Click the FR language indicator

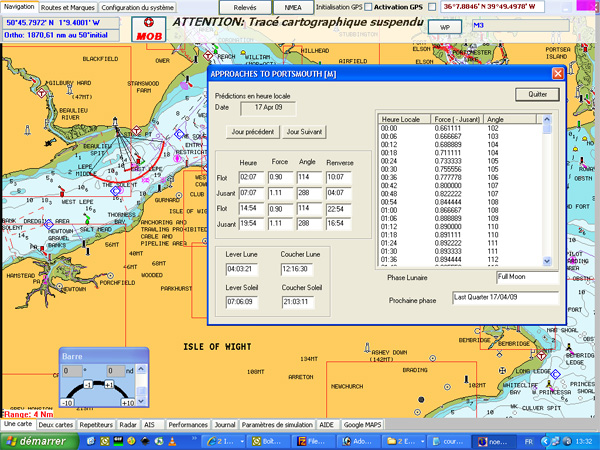pos(529,442)
